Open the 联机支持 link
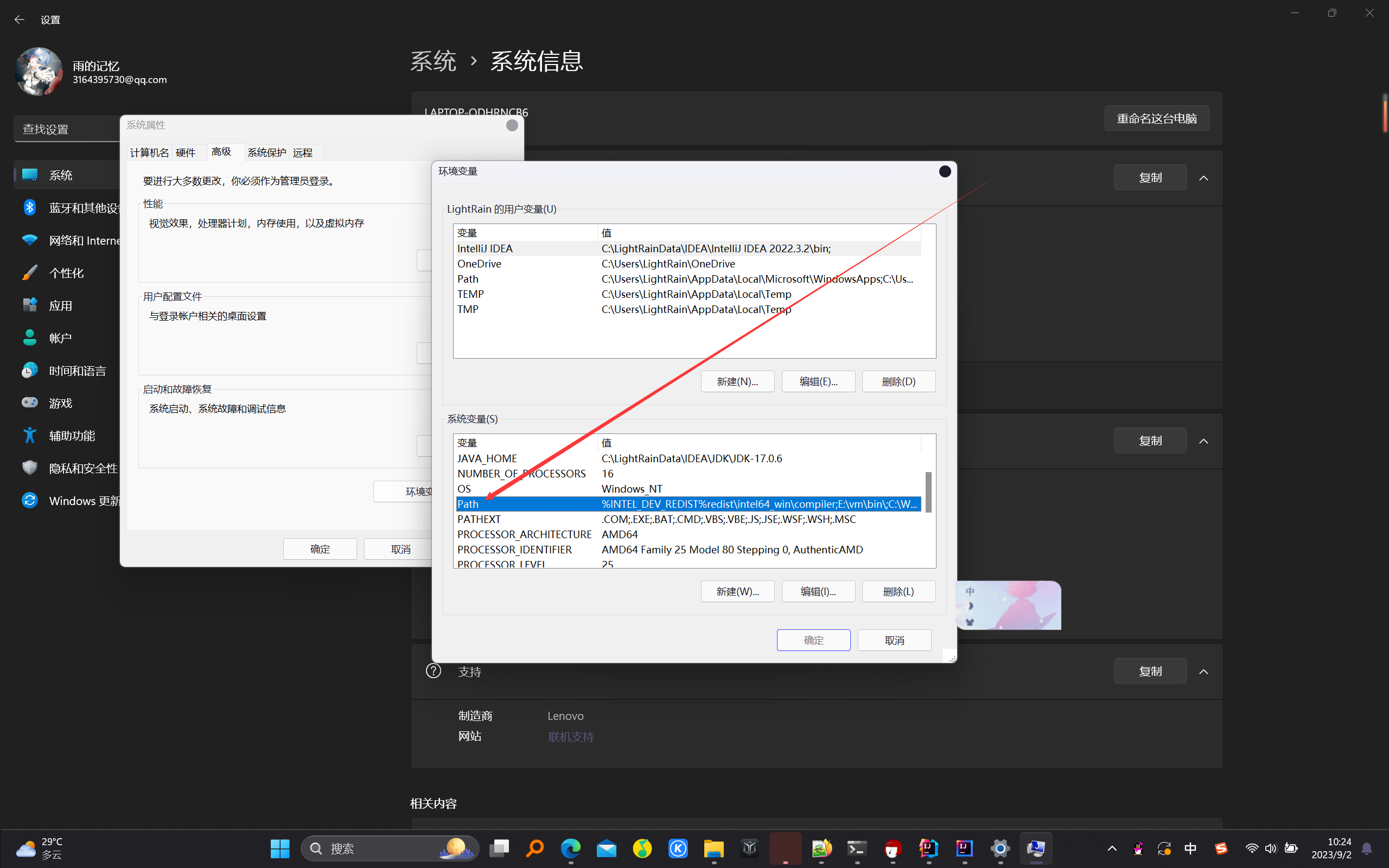Viewport: 1389px width, 868px height. (571, 737)
